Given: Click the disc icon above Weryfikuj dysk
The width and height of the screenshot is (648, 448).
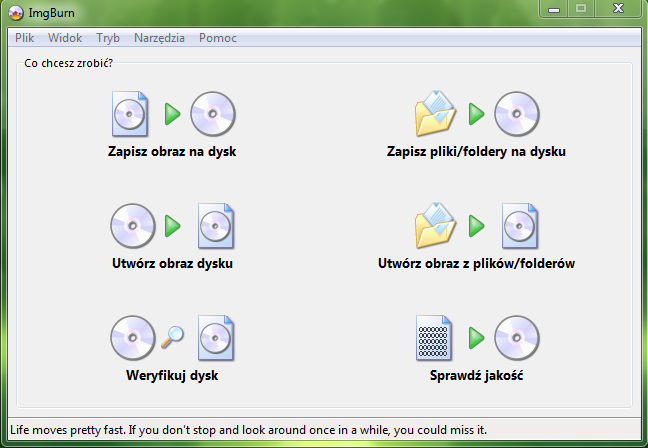Looking at the screenshot, I should 133,338.
